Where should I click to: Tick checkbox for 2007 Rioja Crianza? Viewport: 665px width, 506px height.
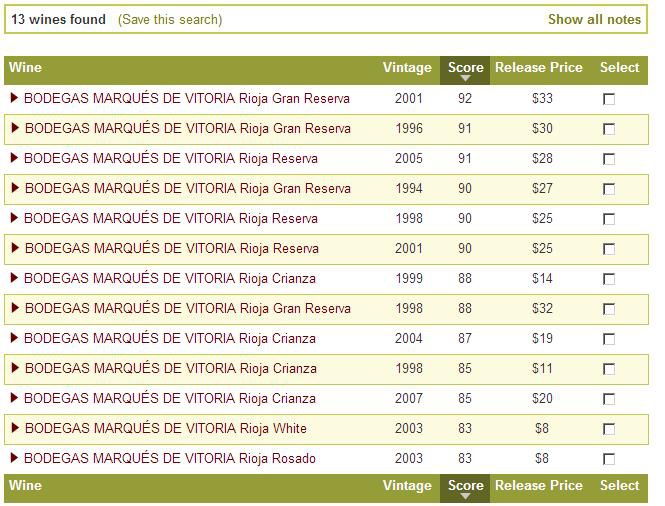[609, 399]
